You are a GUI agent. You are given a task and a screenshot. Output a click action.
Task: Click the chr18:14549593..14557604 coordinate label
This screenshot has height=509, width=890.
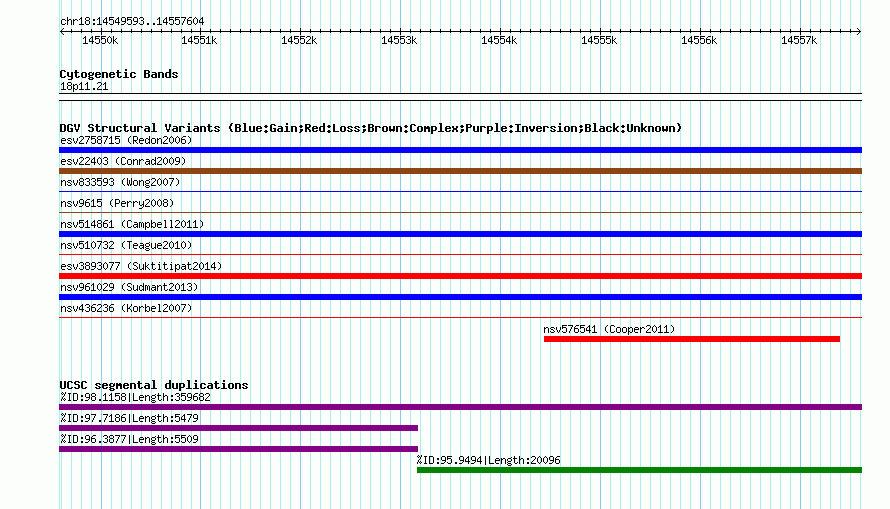click(132, 22)
